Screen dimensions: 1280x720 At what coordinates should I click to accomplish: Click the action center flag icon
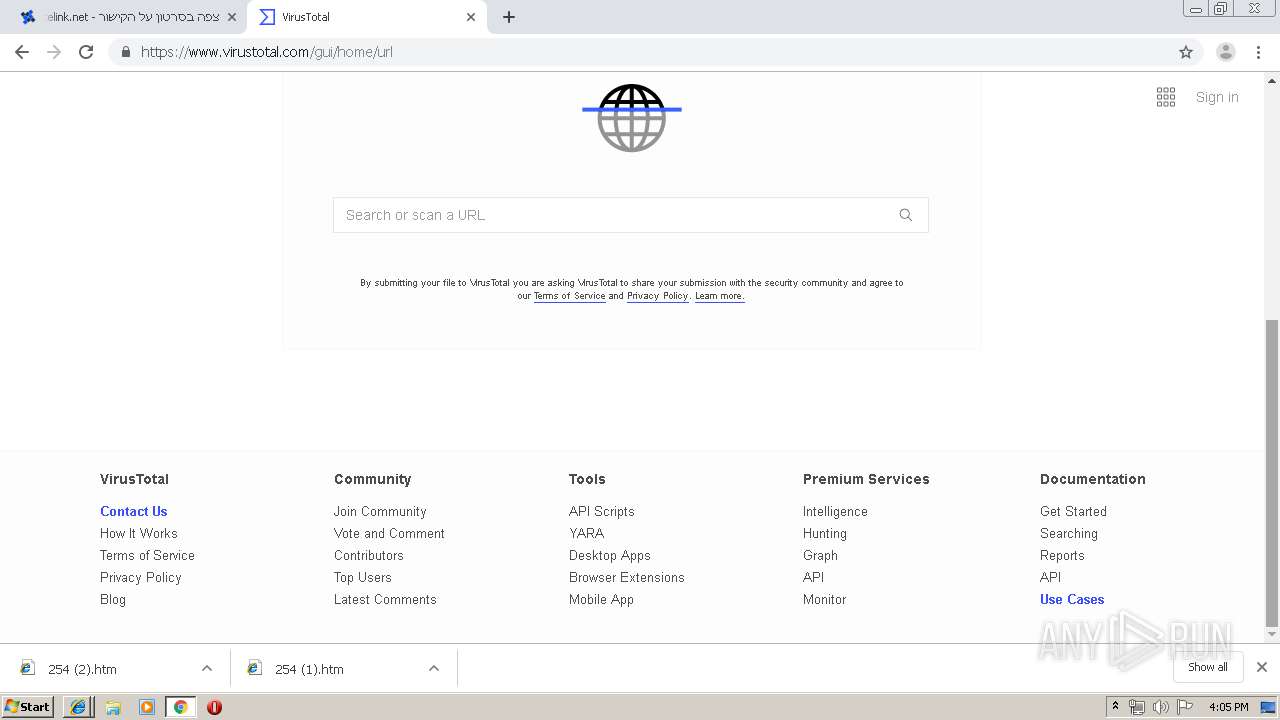click(x=1185, y=707)
